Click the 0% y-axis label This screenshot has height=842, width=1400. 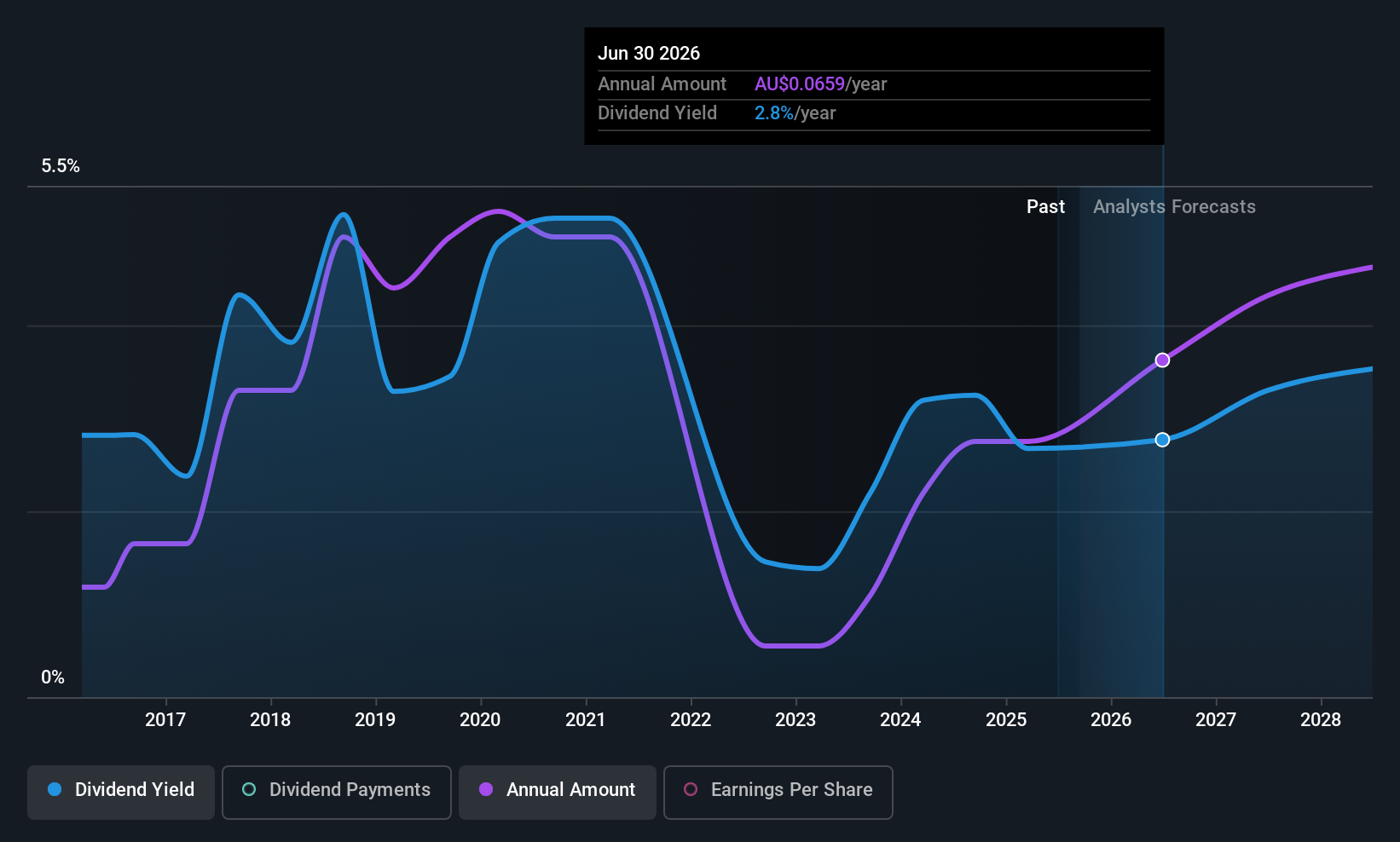[x=53, y=678]
